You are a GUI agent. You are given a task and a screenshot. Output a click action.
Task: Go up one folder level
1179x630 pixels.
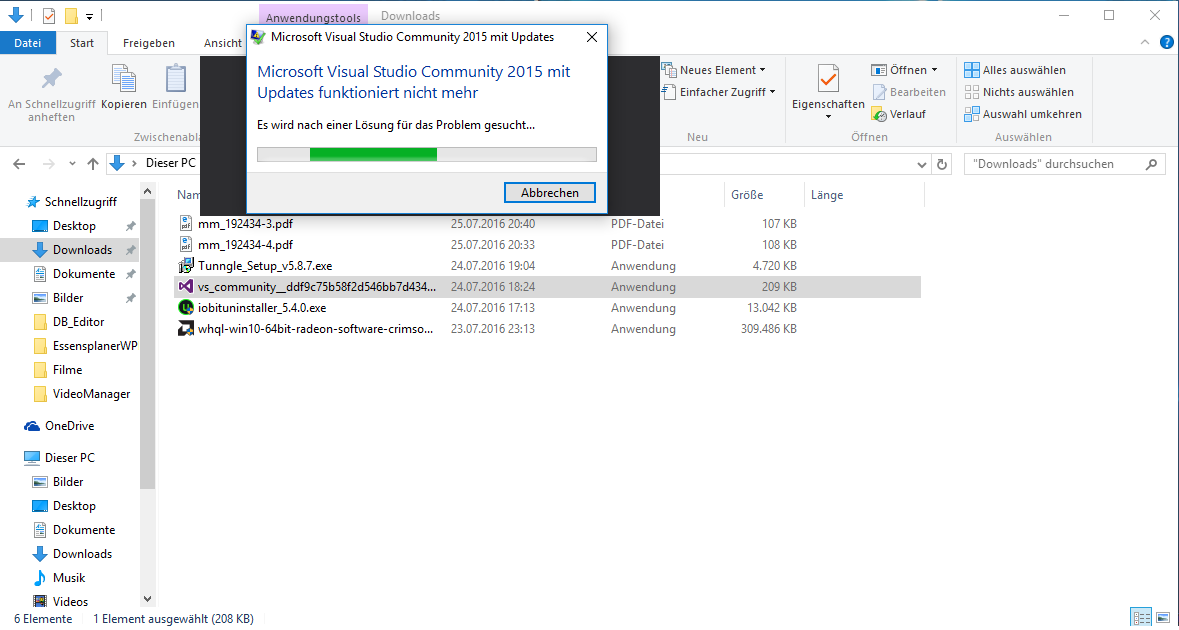pyautogui.click(x=92, y=164)
